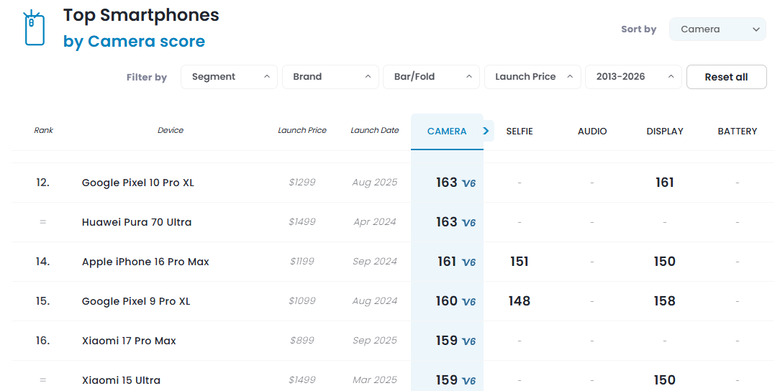Click the Apr 2024 launch date
780x391 pixels.
(x=375, y=222)
